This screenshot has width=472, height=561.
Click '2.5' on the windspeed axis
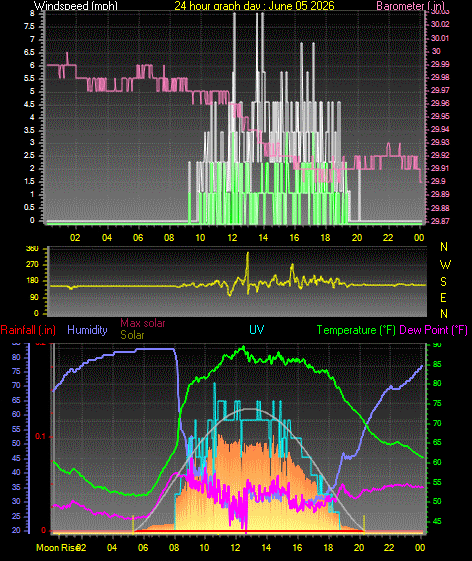tap(29, 156)
